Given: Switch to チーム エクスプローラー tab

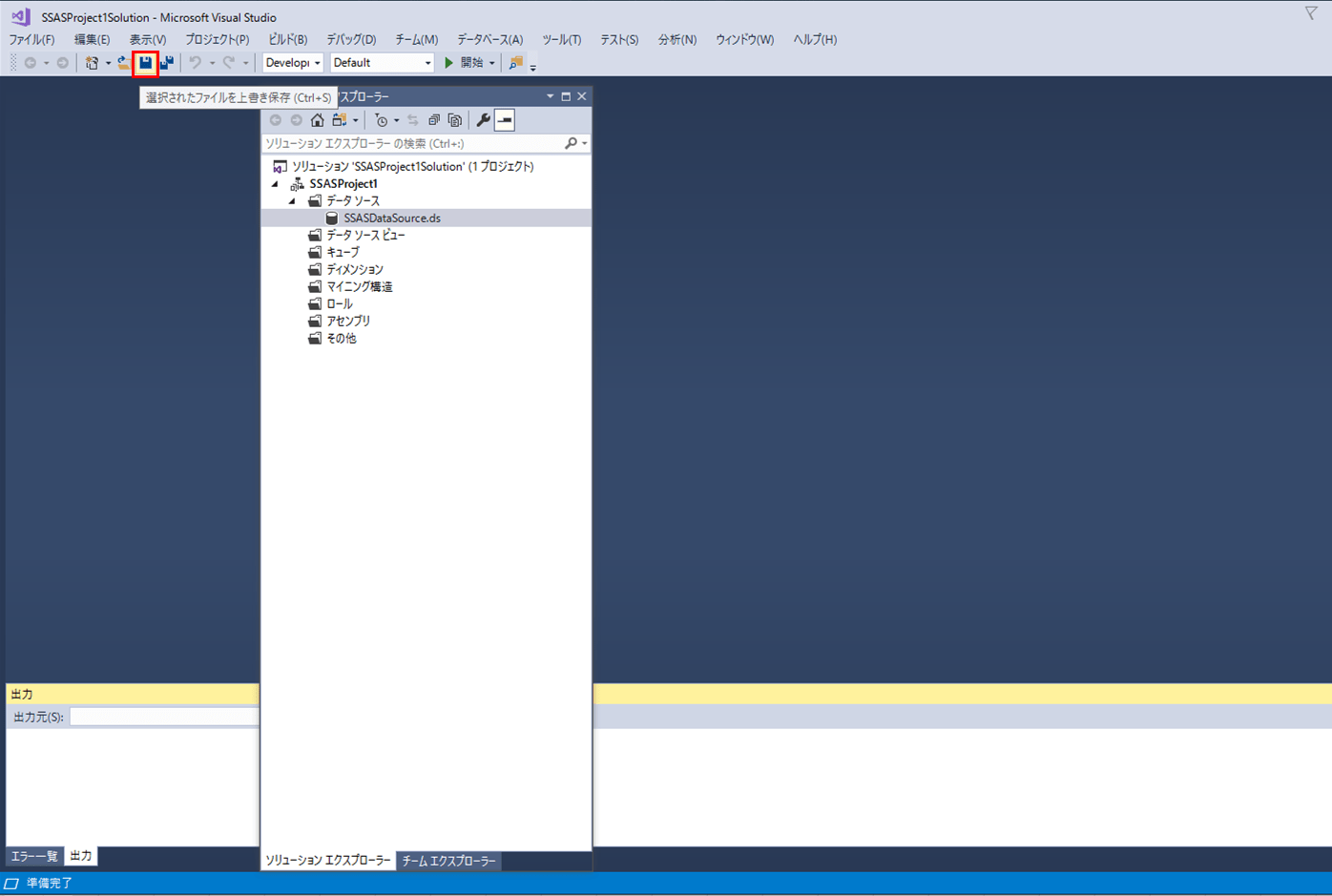Looking at the screenshot, I should (448, 861).
